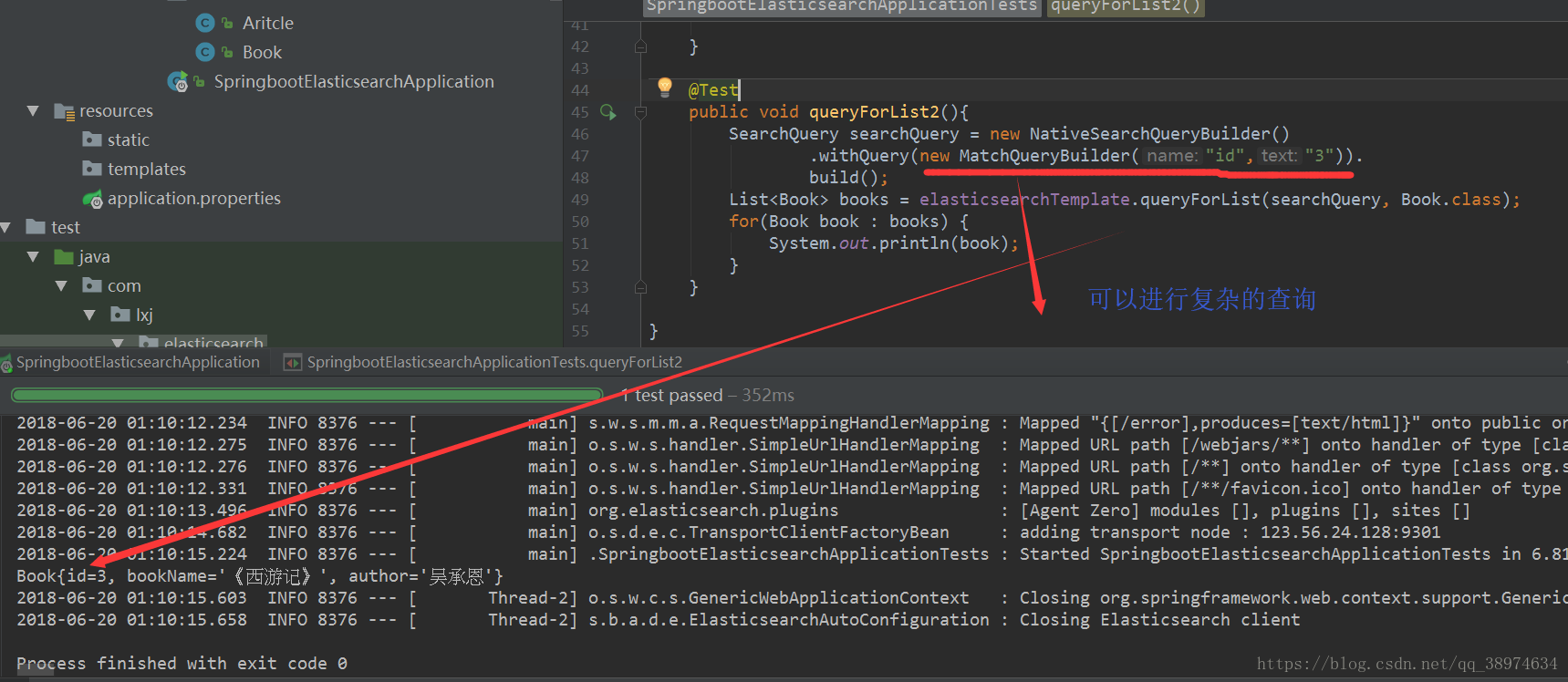
Task: Collapse the com package arrow
Action: coord(62,285)
